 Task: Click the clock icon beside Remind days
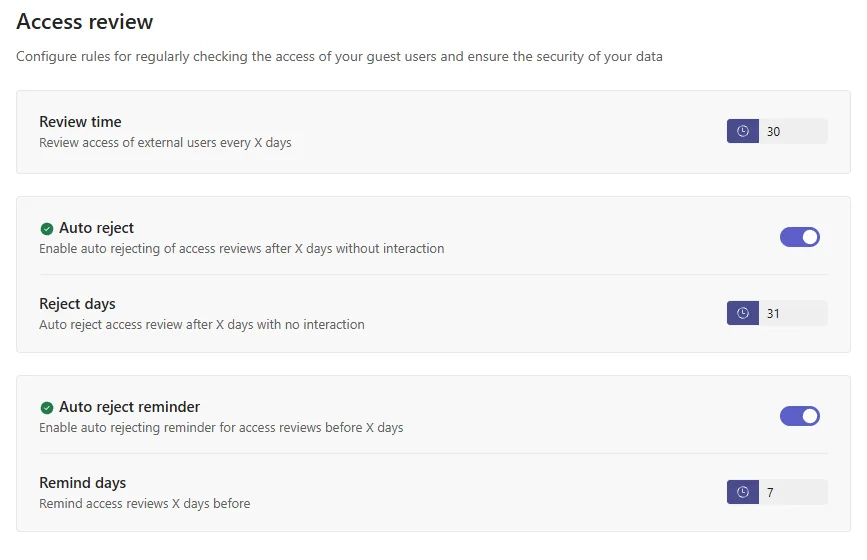[x=743, y=492]
